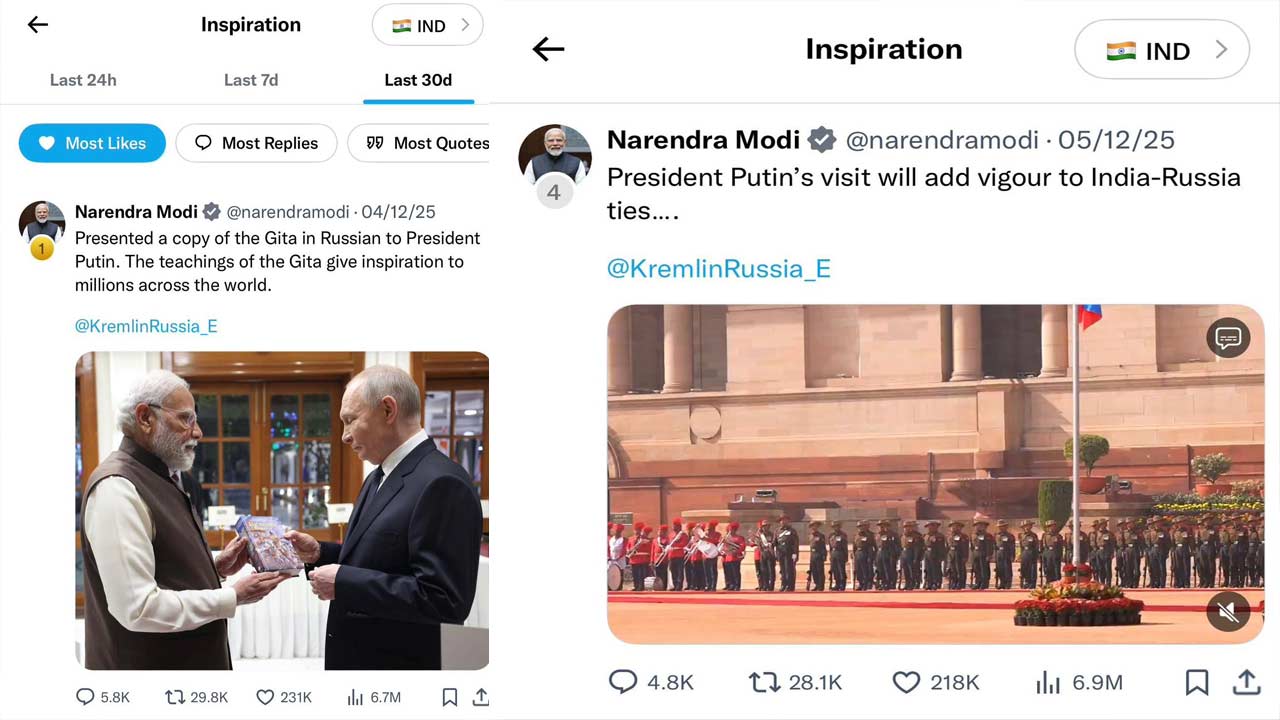Viewport: 1280px width, 720px height.
Task: Click the retweet icon showing 29.8K
Action: pyautogui.click(x=176, y=697)
